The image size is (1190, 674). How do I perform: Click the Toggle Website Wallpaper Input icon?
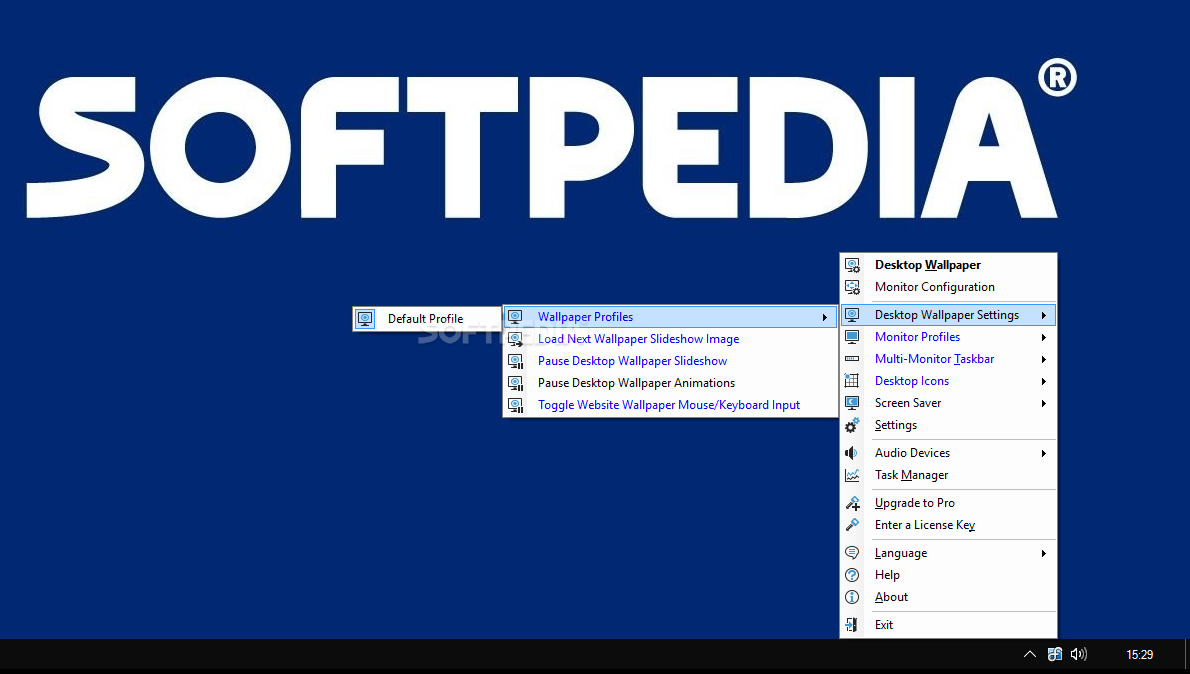pos(515,405)
